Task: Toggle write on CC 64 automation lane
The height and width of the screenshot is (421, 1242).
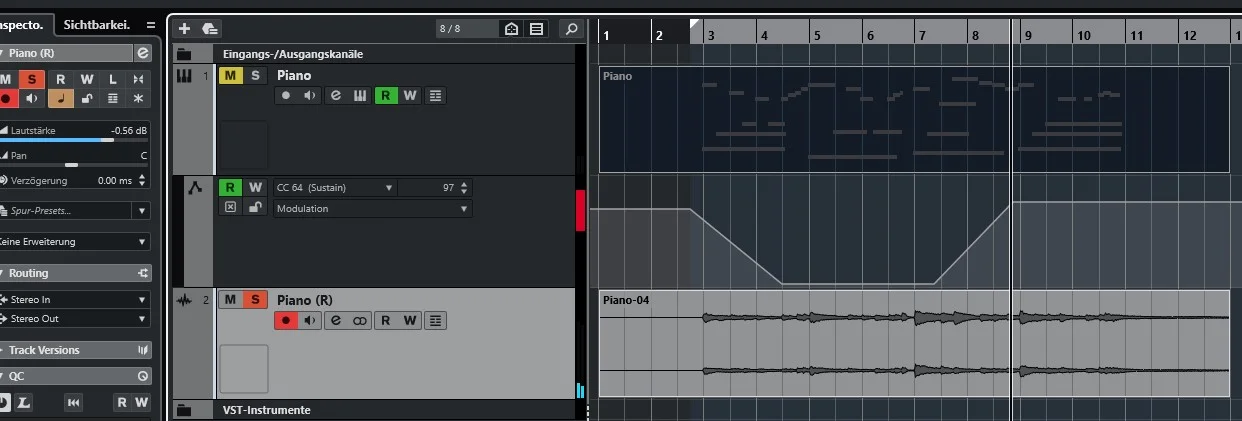Action: [x=255, y=187]
